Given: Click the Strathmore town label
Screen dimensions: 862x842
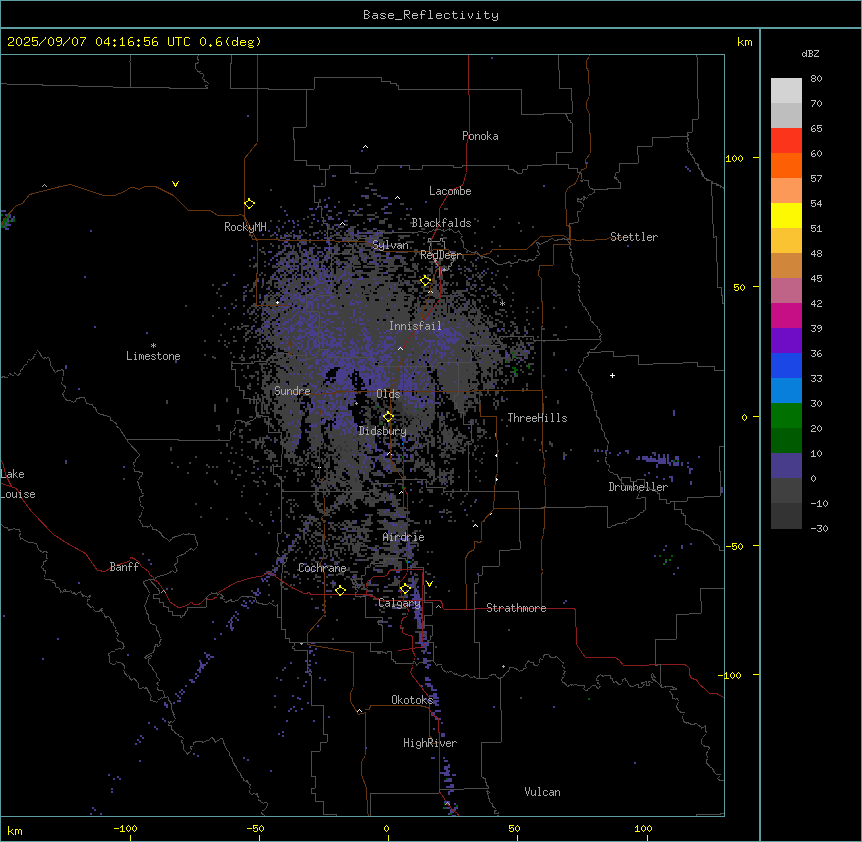Looking at the screenshot, I should tap(516, 608).
